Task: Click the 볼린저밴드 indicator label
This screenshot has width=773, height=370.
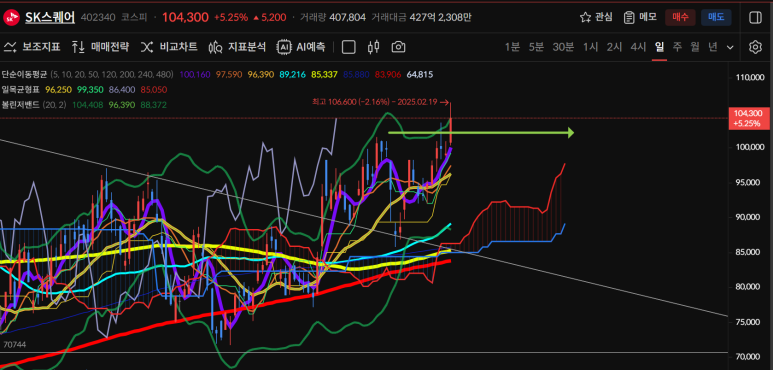Action: tap(21, 105)
